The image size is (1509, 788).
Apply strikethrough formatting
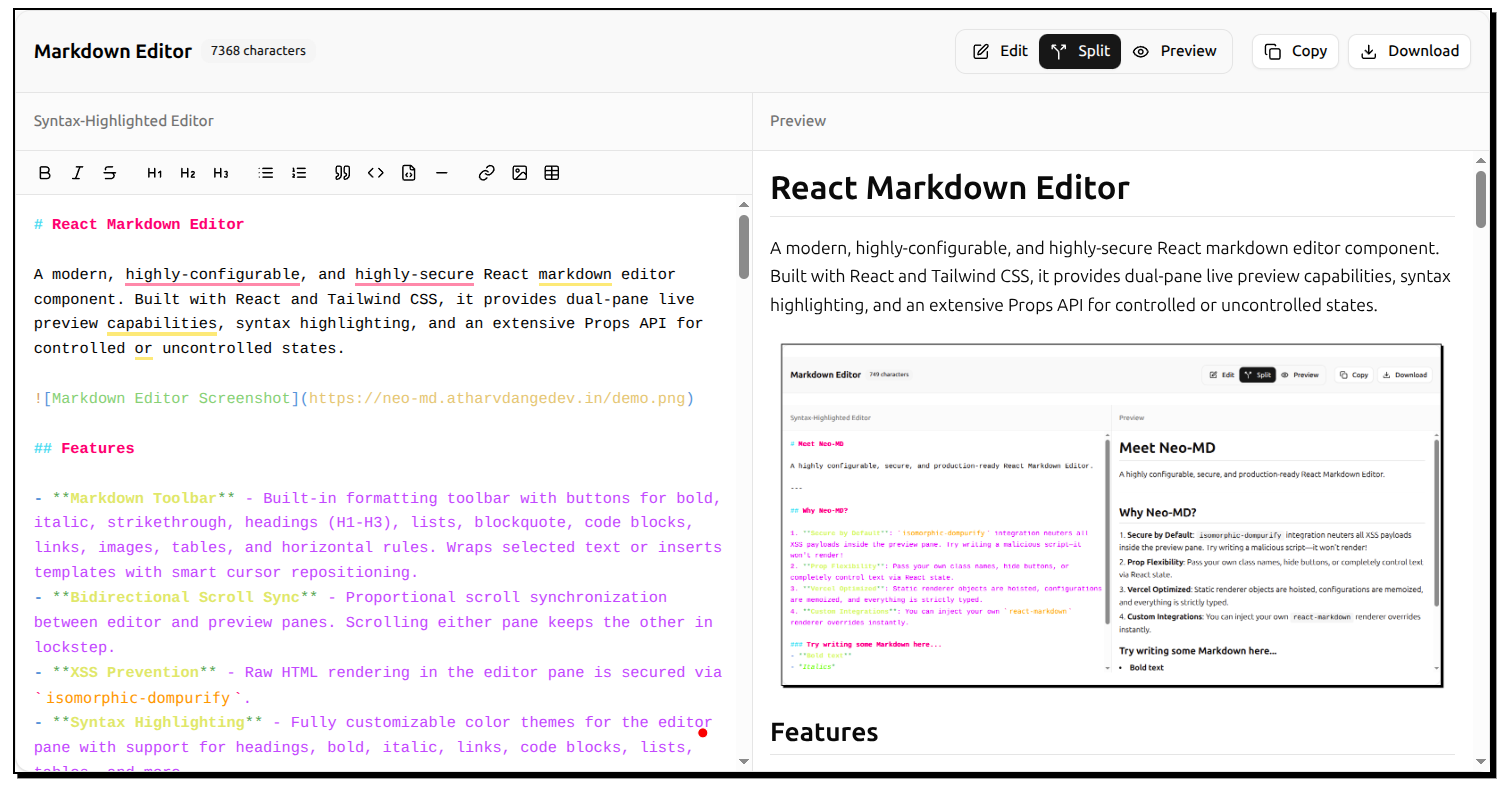point(110,172)
